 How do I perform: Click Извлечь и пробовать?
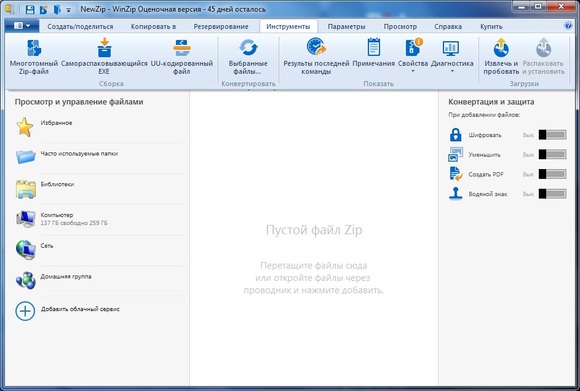pyautogui.click(x=501, y=57)
